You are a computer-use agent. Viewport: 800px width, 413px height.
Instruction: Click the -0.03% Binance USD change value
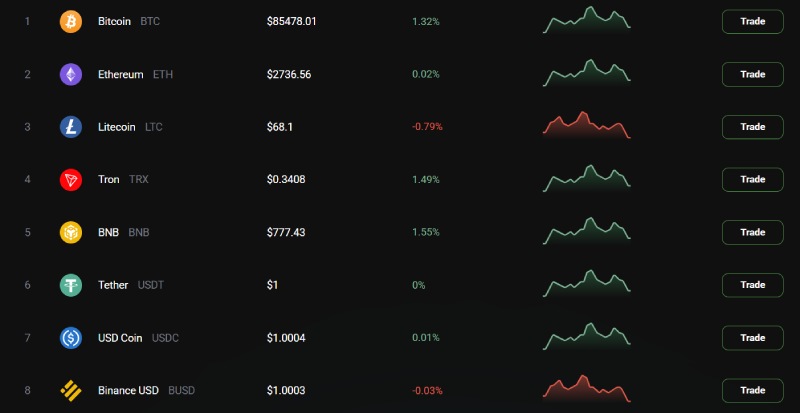tap(428, 391)
